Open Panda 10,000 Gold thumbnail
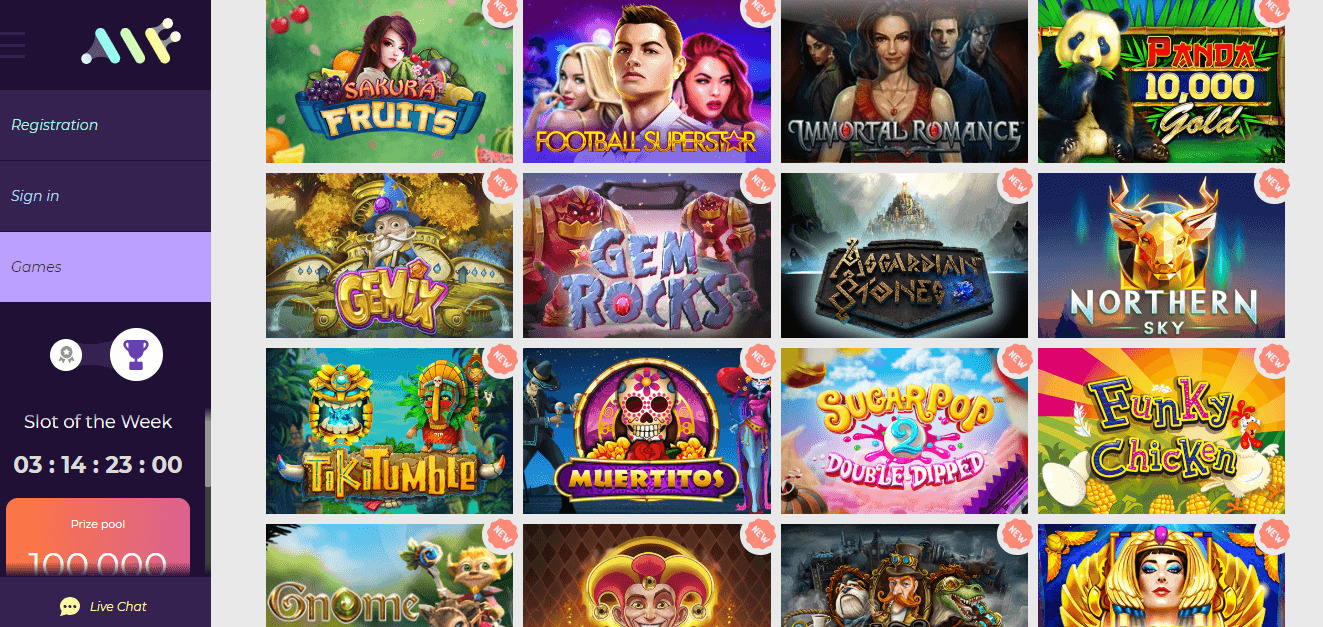Viewport: 1323px width, 627px height. 1161,81
